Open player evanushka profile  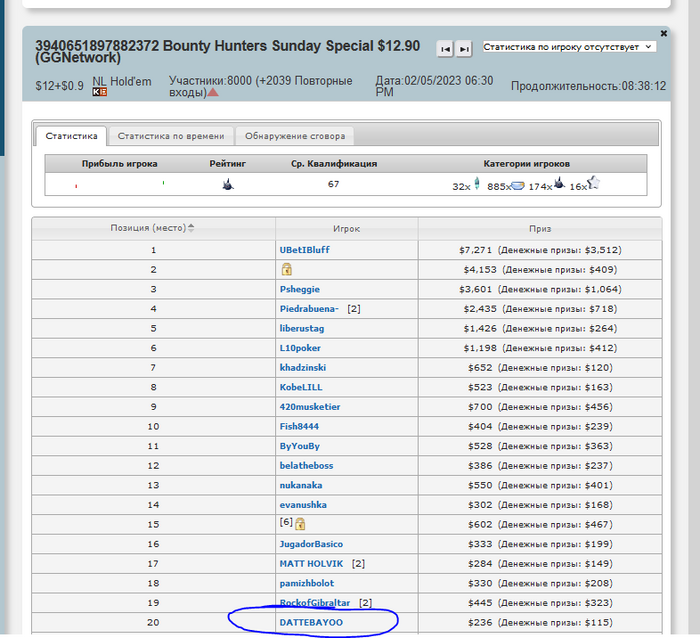click(x=303, y=505)
